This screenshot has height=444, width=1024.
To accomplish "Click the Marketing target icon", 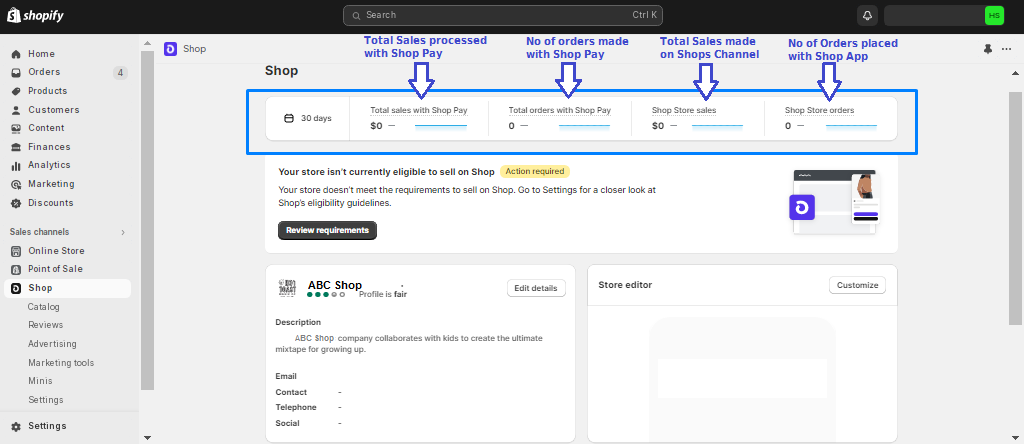I will (16, 184).
